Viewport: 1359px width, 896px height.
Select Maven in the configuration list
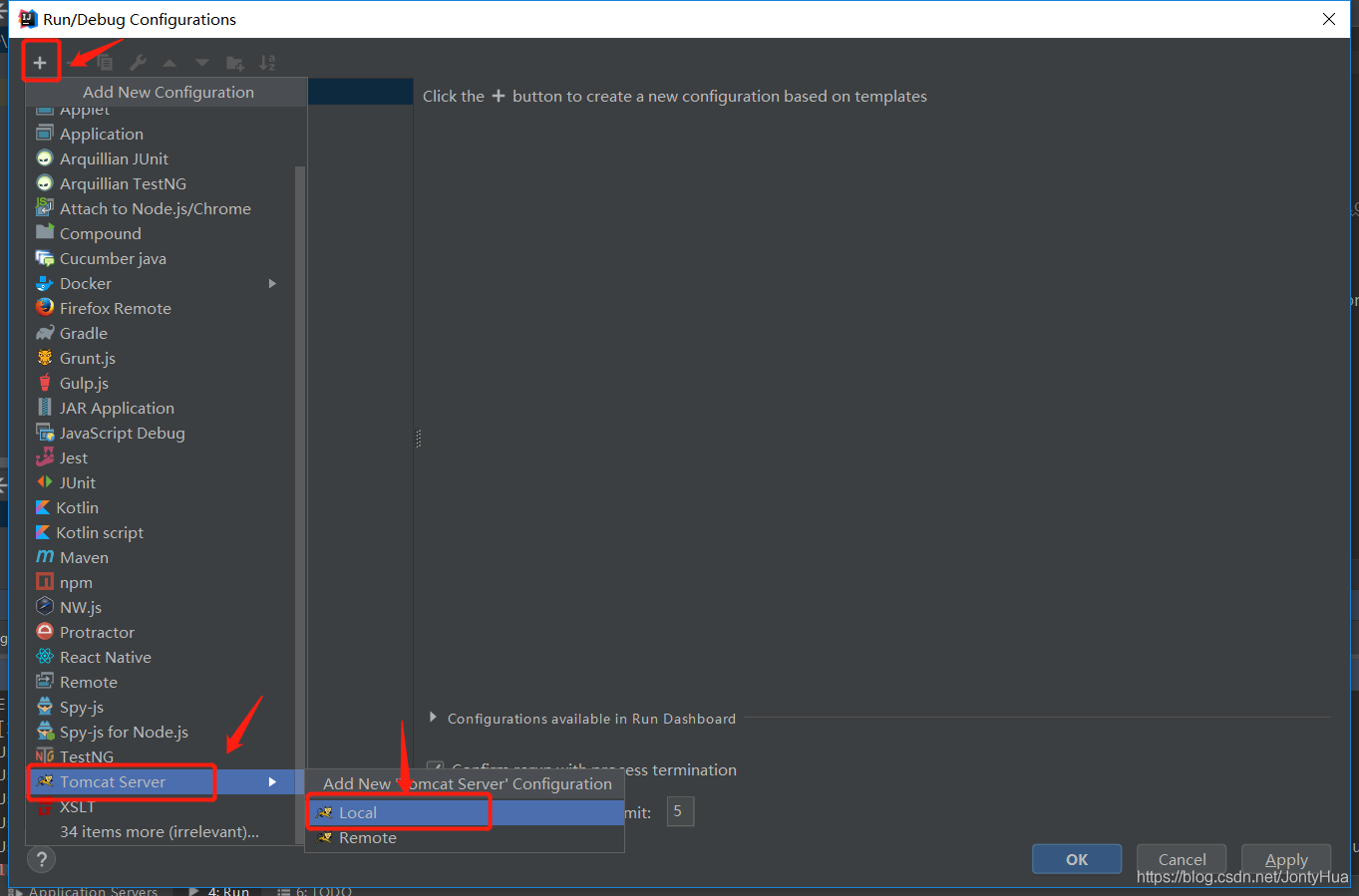point(84,556)
